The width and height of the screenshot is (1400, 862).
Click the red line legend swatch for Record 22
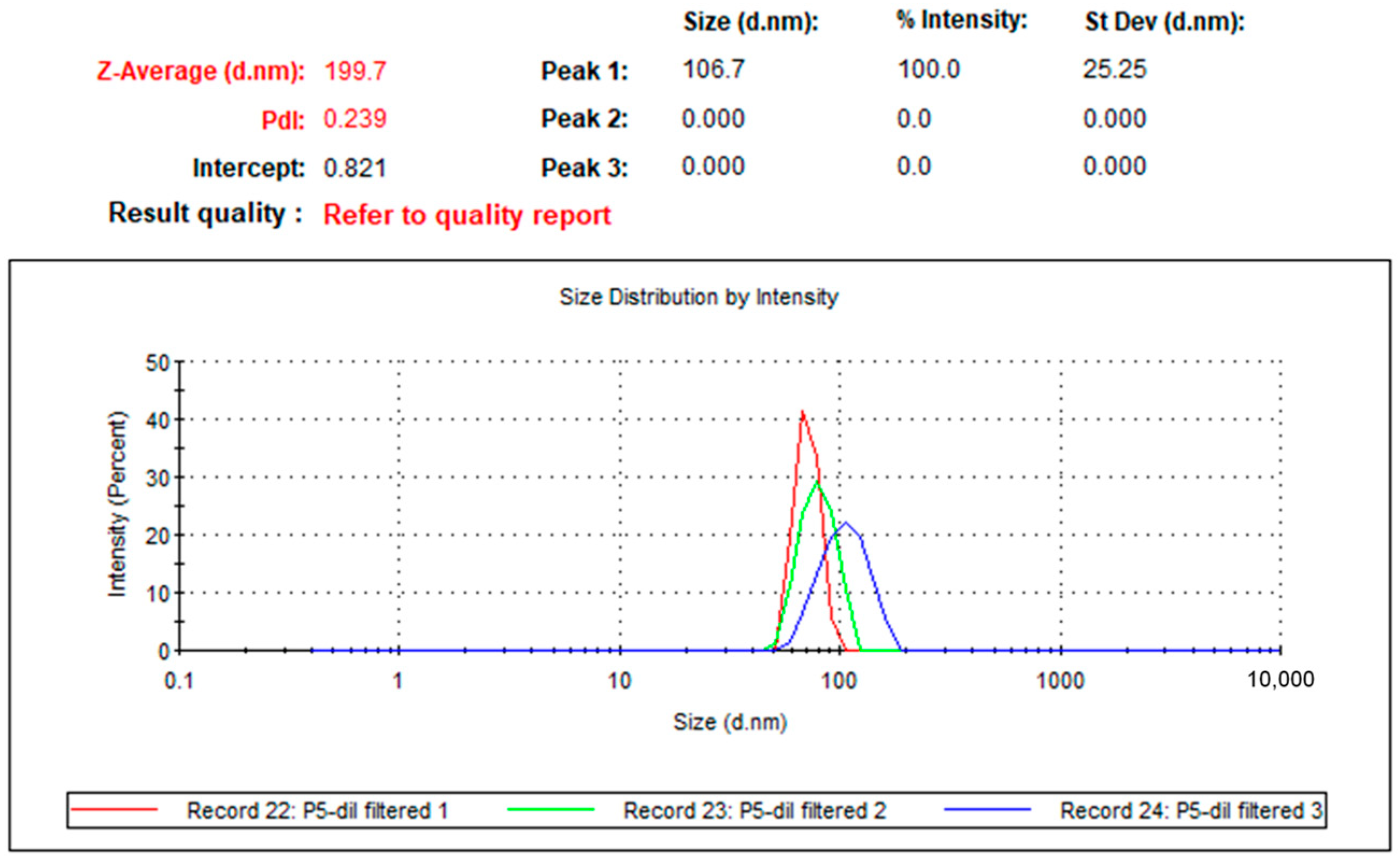(114, 809)
